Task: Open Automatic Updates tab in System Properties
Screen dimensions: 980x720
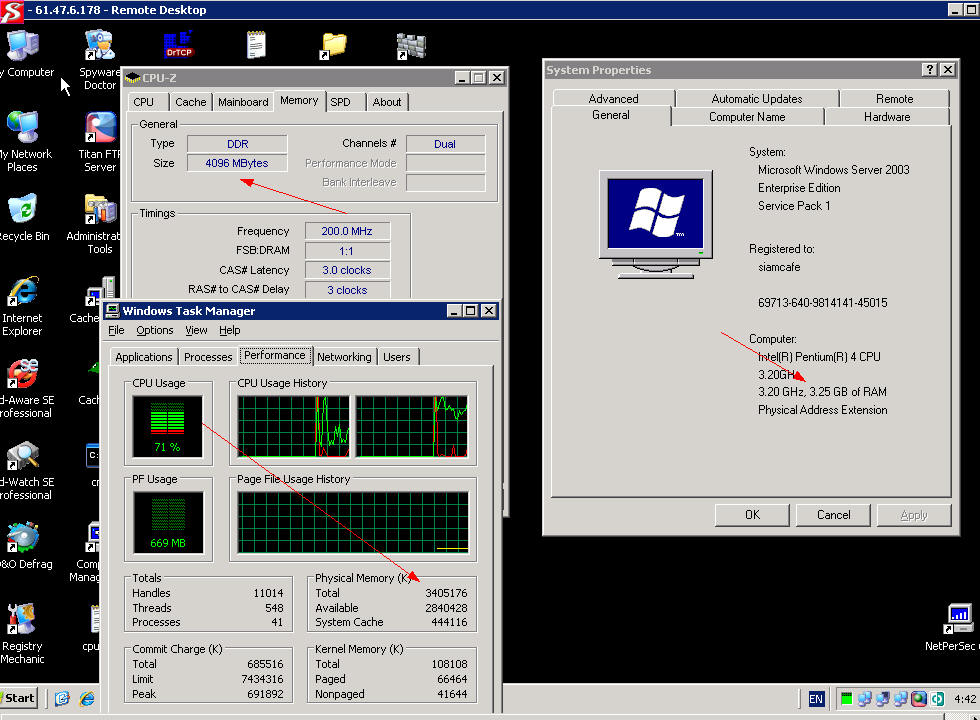Action: coord(757,99)
